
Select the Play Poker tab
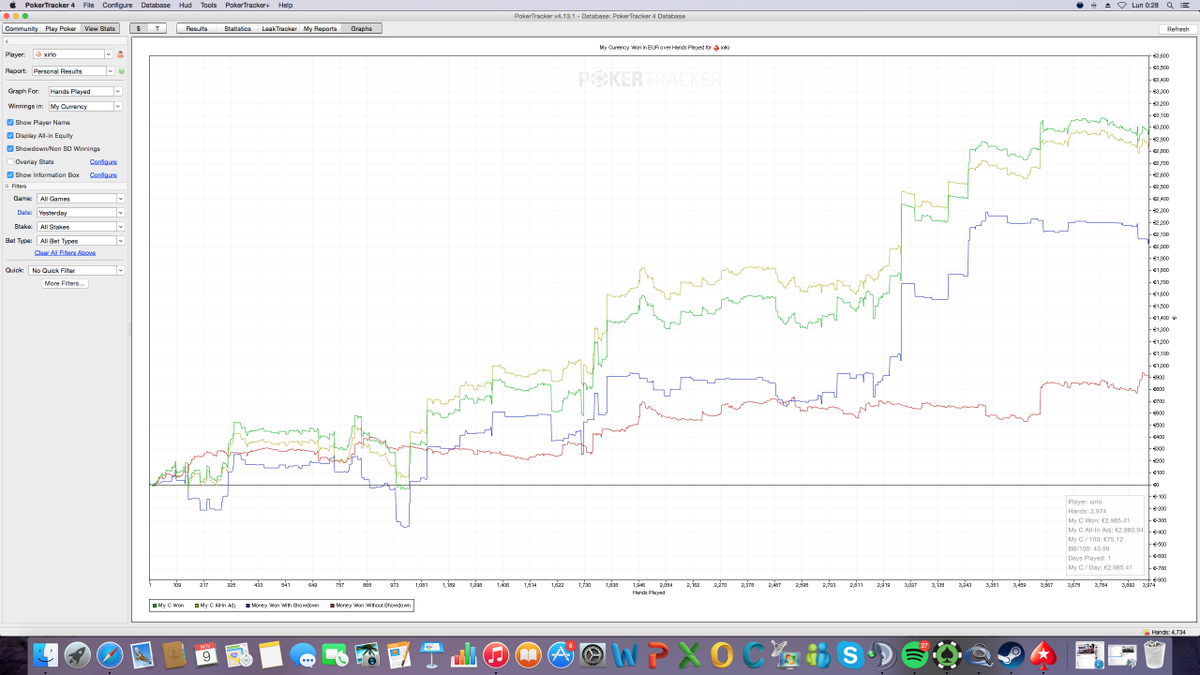[x=61, y=29]
